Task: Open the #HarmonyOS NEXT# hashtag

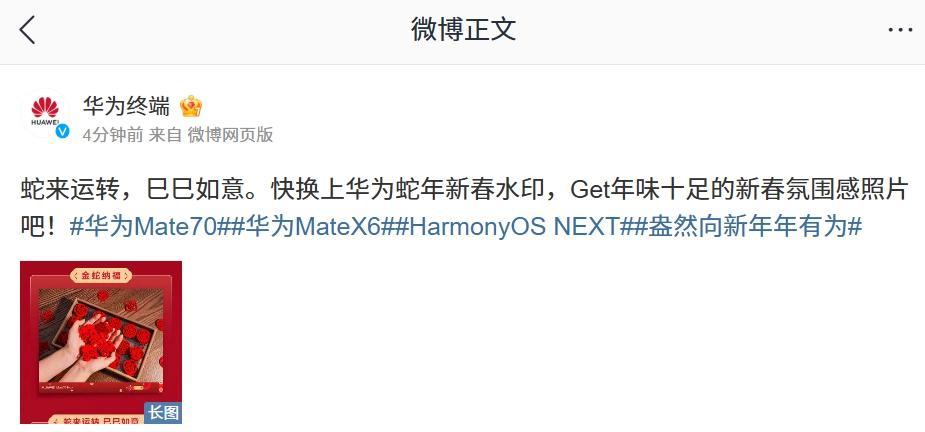Action: (x=512, y=226)
